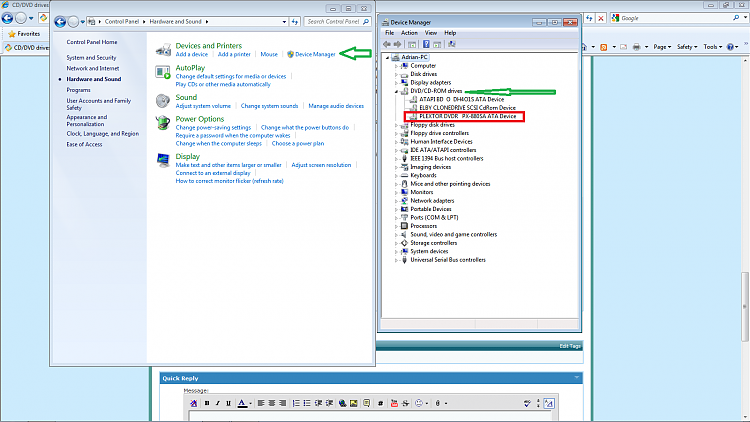
Task: Align text left in Quick Reply editor
Action: point(261,403)
